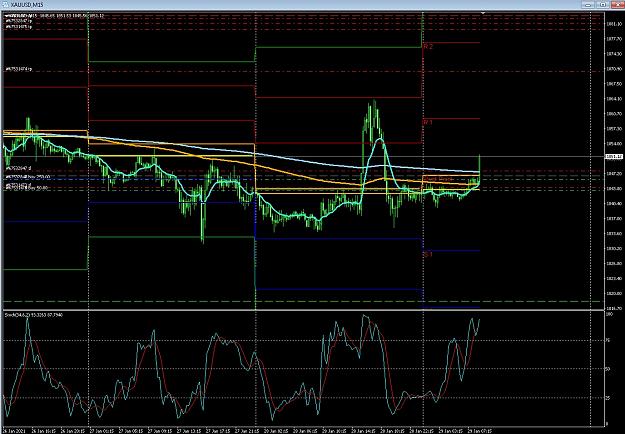Click the XAUUSD,M15 chart window icon

[x=5, y=5]
